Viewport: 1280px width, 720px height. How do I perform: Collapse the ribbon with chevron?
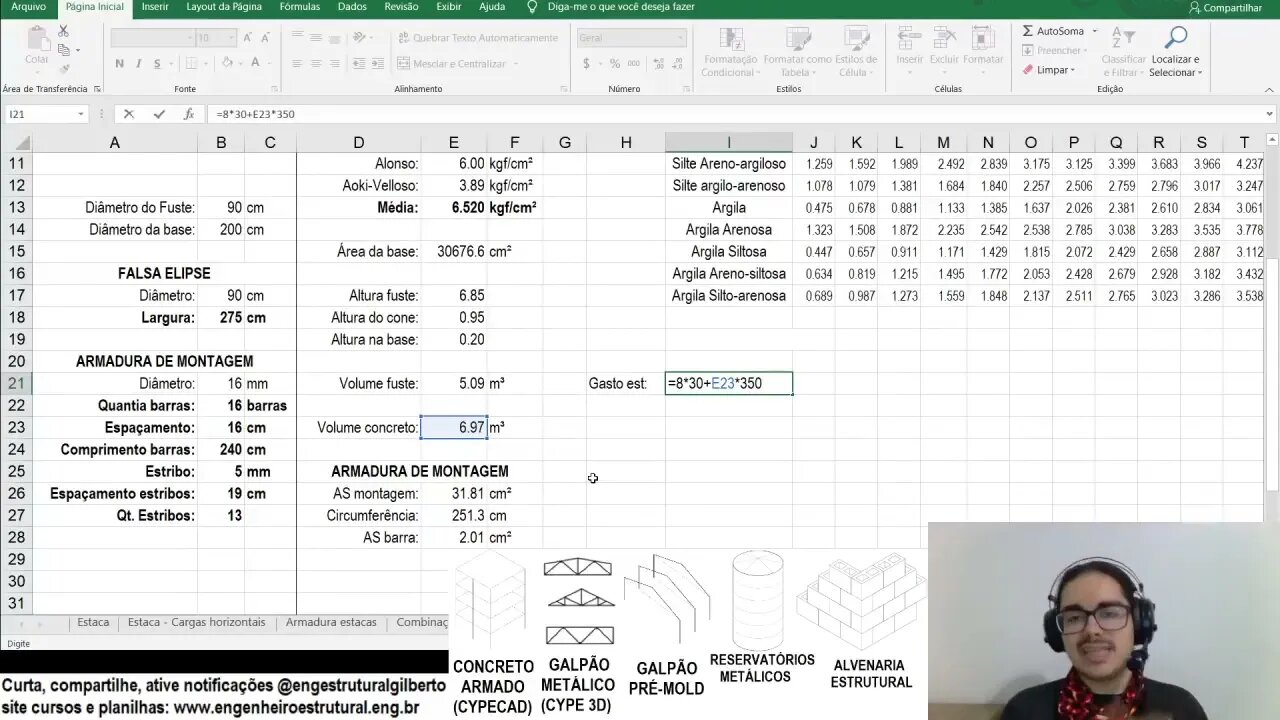pos(1270,89)
